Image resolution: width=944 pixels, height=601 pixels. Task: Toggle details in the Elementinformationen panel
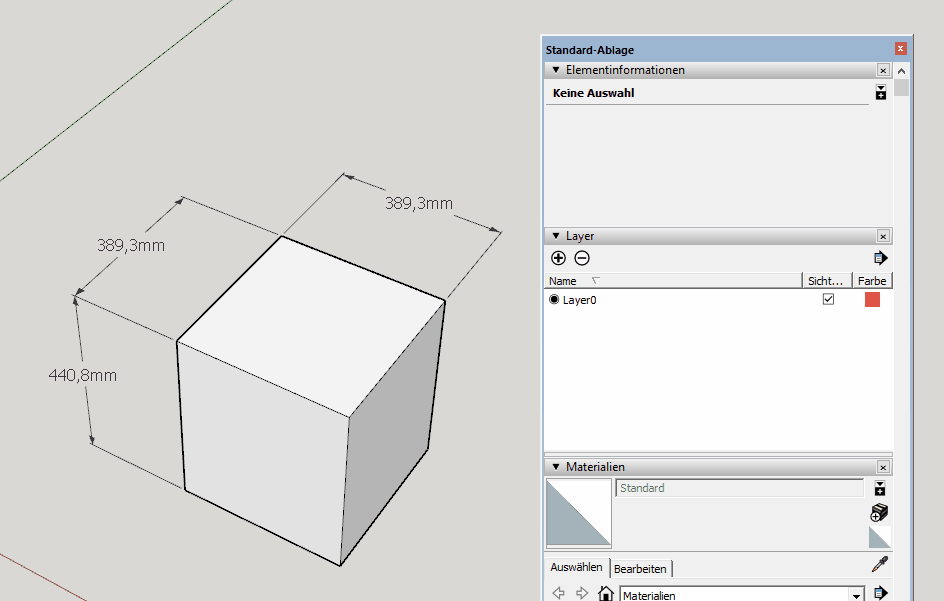point(880,93)
